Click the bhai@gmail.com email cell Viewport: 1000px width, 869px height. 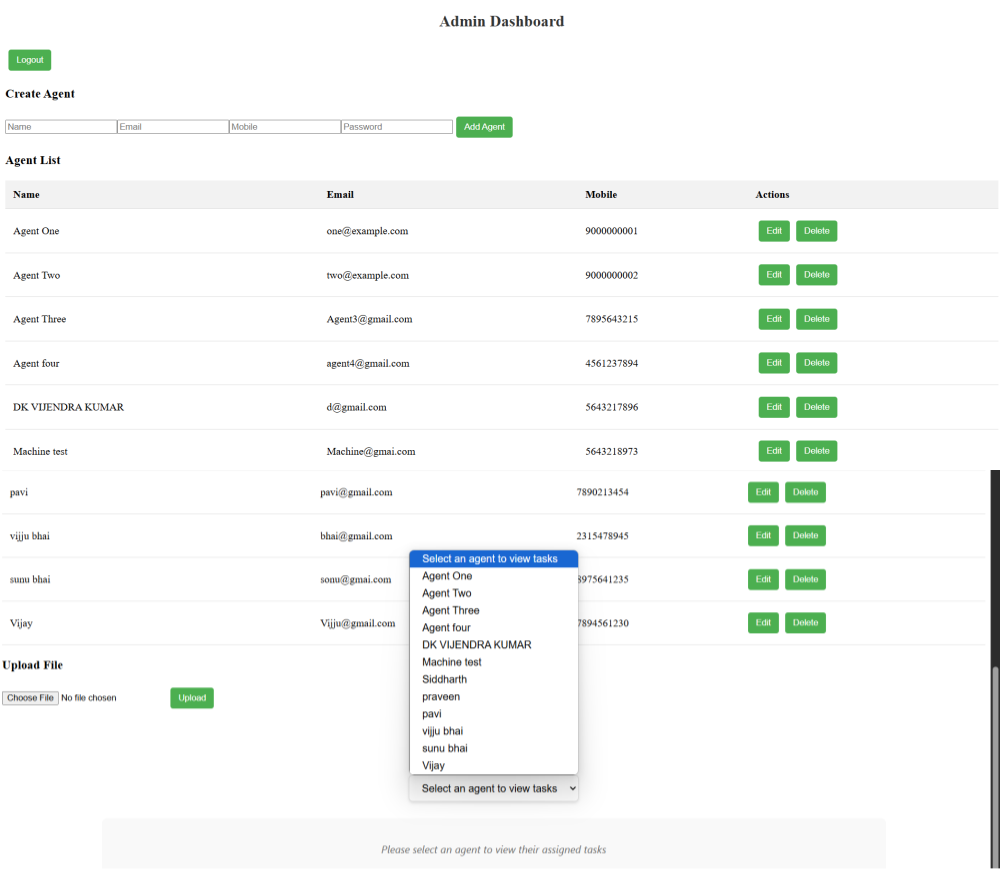pos(357,536)
